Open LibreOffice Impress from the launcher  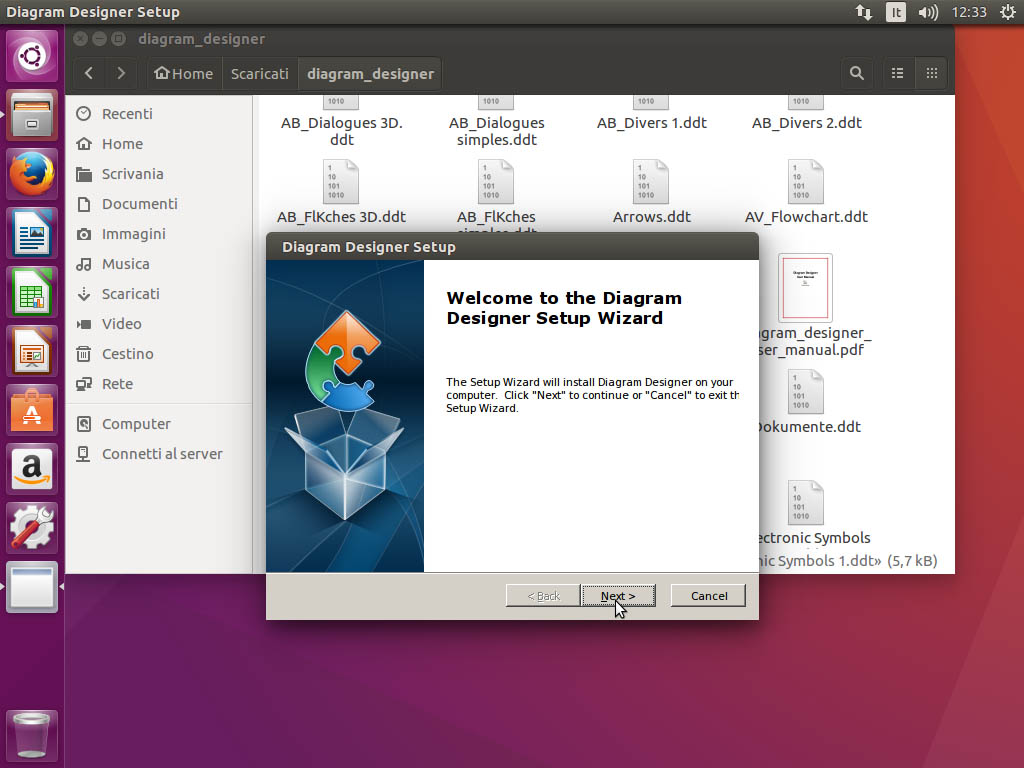coord(33,353)
